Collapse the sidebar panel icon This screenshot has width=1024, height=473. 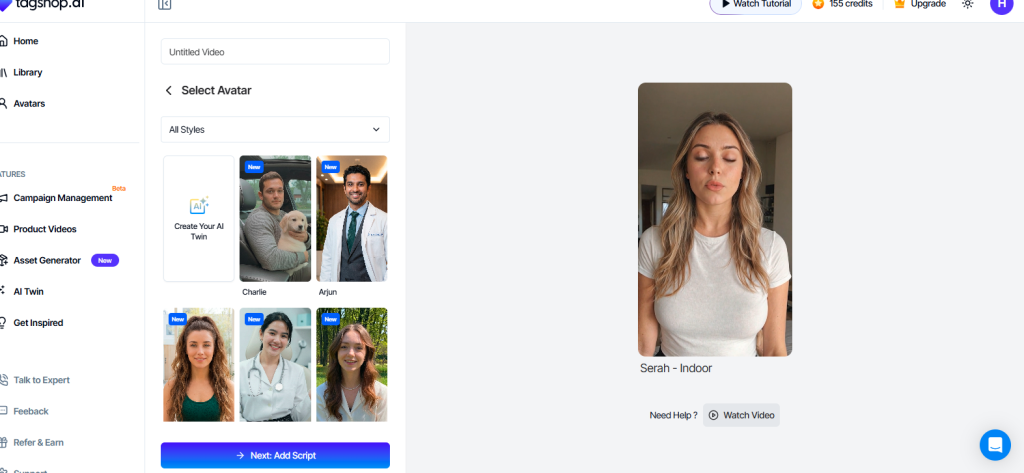(165, 5)
